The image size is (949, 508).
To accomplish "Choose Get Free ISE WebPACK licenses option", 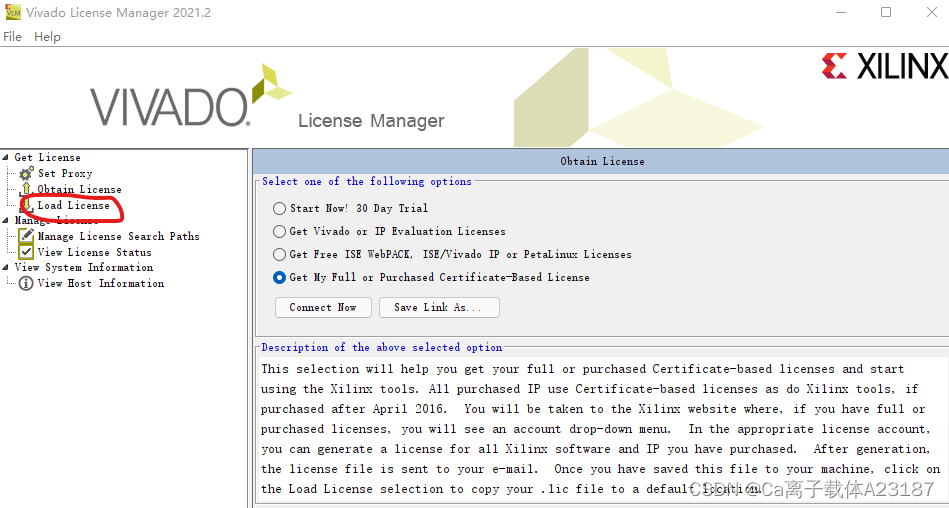I will tap(279, 254).
